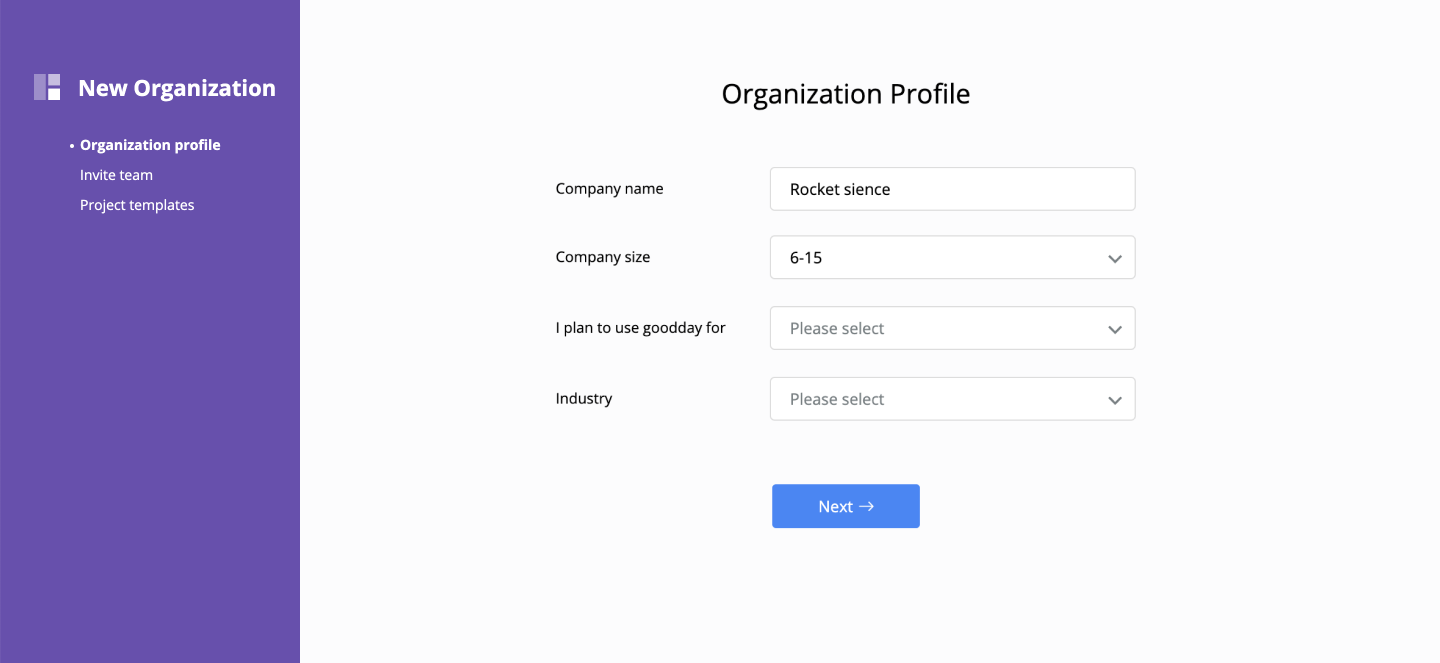Focus the Company name input field
This screenshot has width=1440, height=663.
952,189
